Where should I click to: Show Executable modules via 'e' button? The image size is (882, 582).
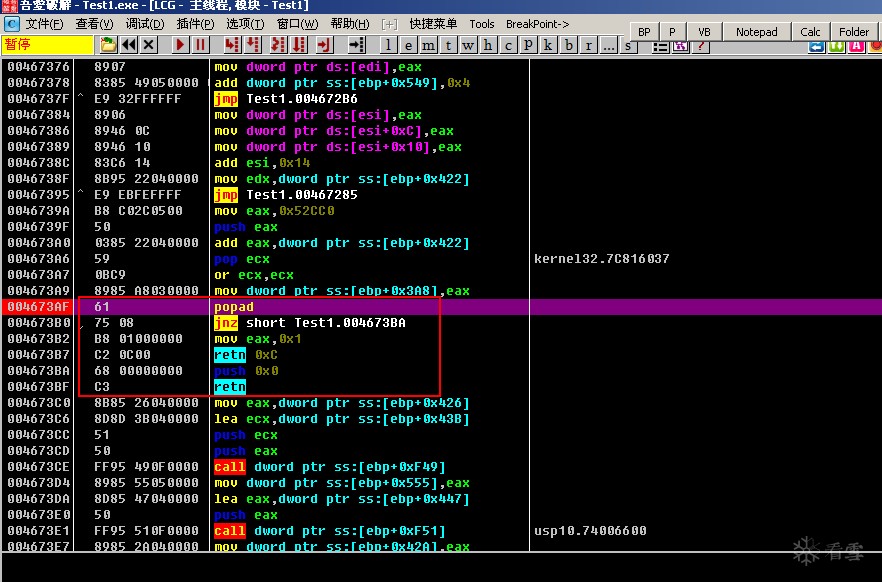(x=408, y=45)
